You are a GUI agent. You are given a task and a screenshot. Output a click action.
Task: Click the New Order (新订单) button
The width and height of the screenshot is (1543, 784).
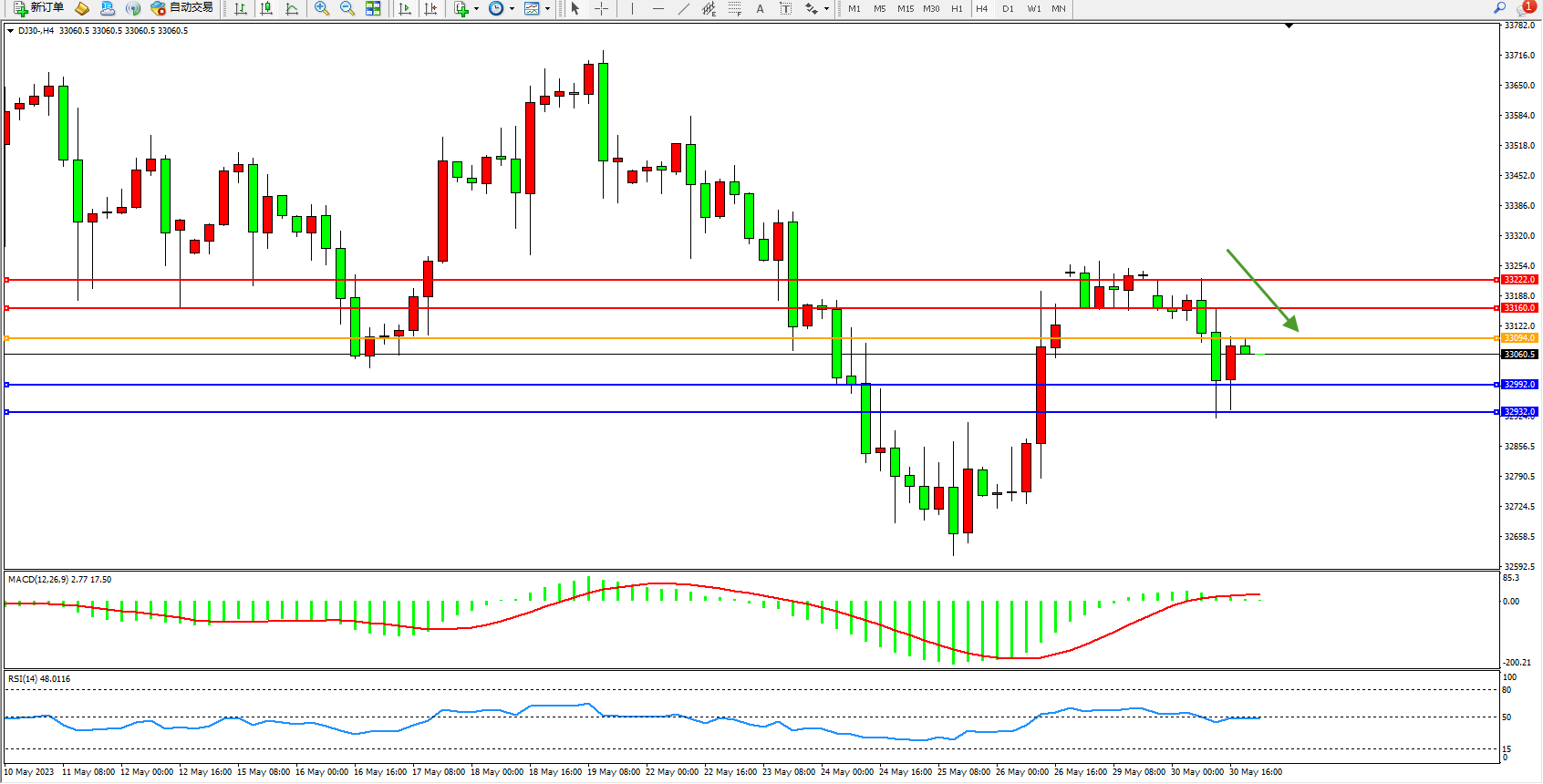click(38, 8)
